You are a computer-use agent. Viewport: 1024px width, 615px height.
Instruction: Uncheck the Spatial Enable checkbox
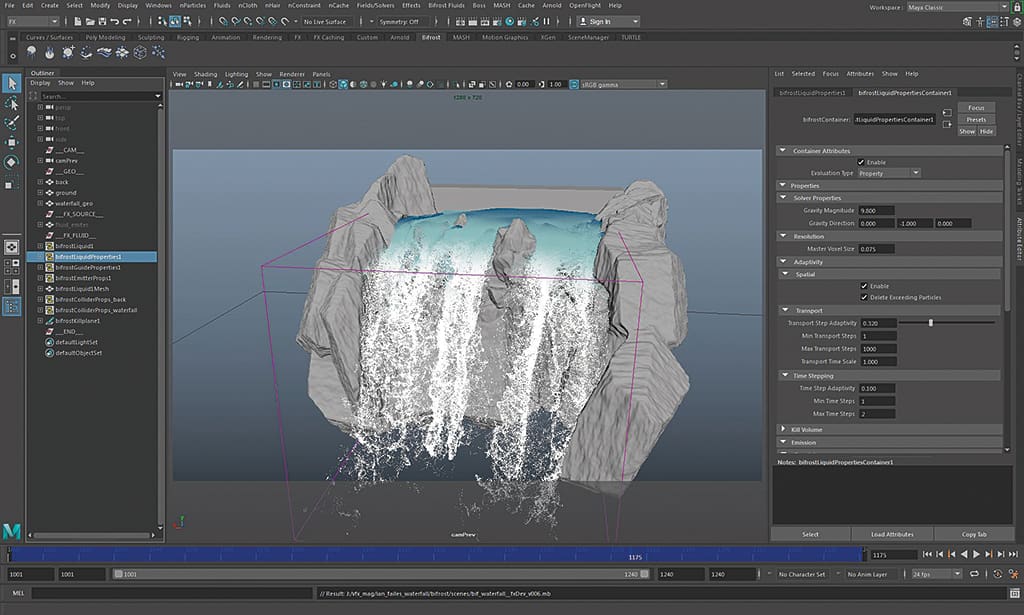[x=863, y=285]
